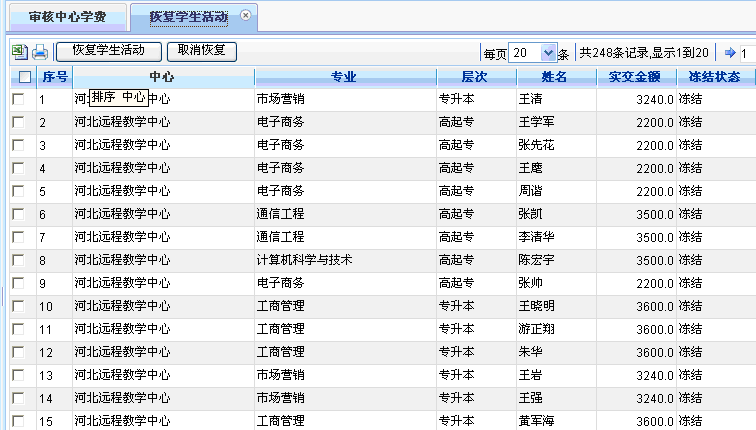This screenshot has height=430, width=756.
Task: Click the name cell 周谐
Action: (x=530, y=191)
